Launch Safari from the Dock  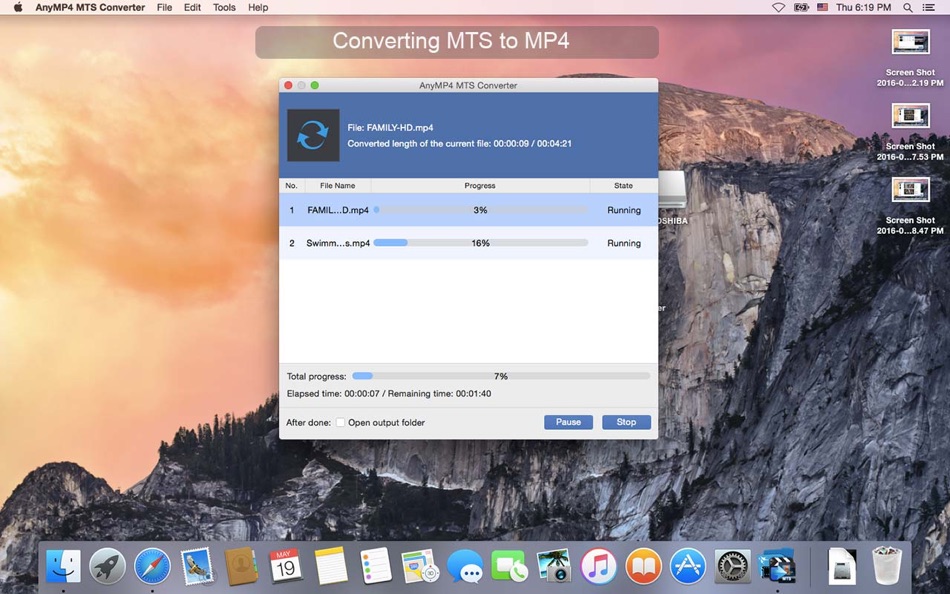coord(151,566)
